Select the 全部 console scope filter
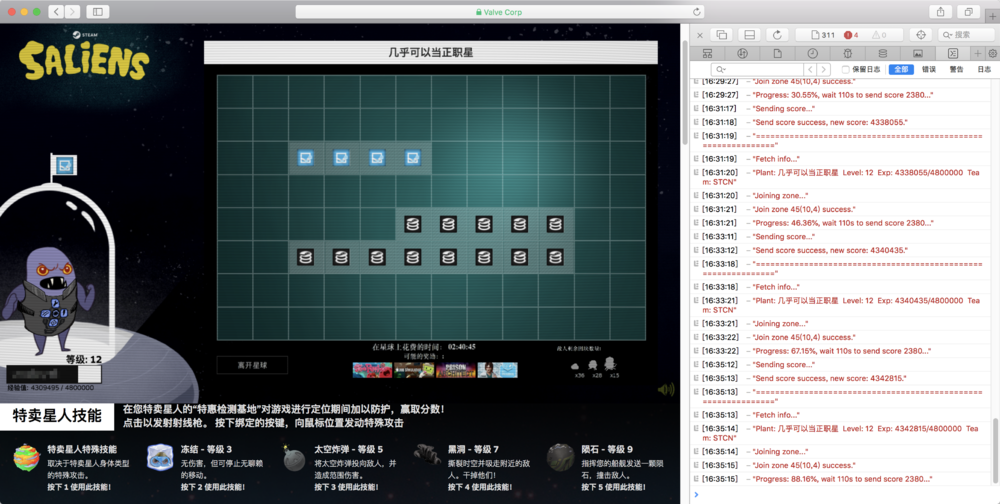1000x504 pixels. click(x=901, y=70)
